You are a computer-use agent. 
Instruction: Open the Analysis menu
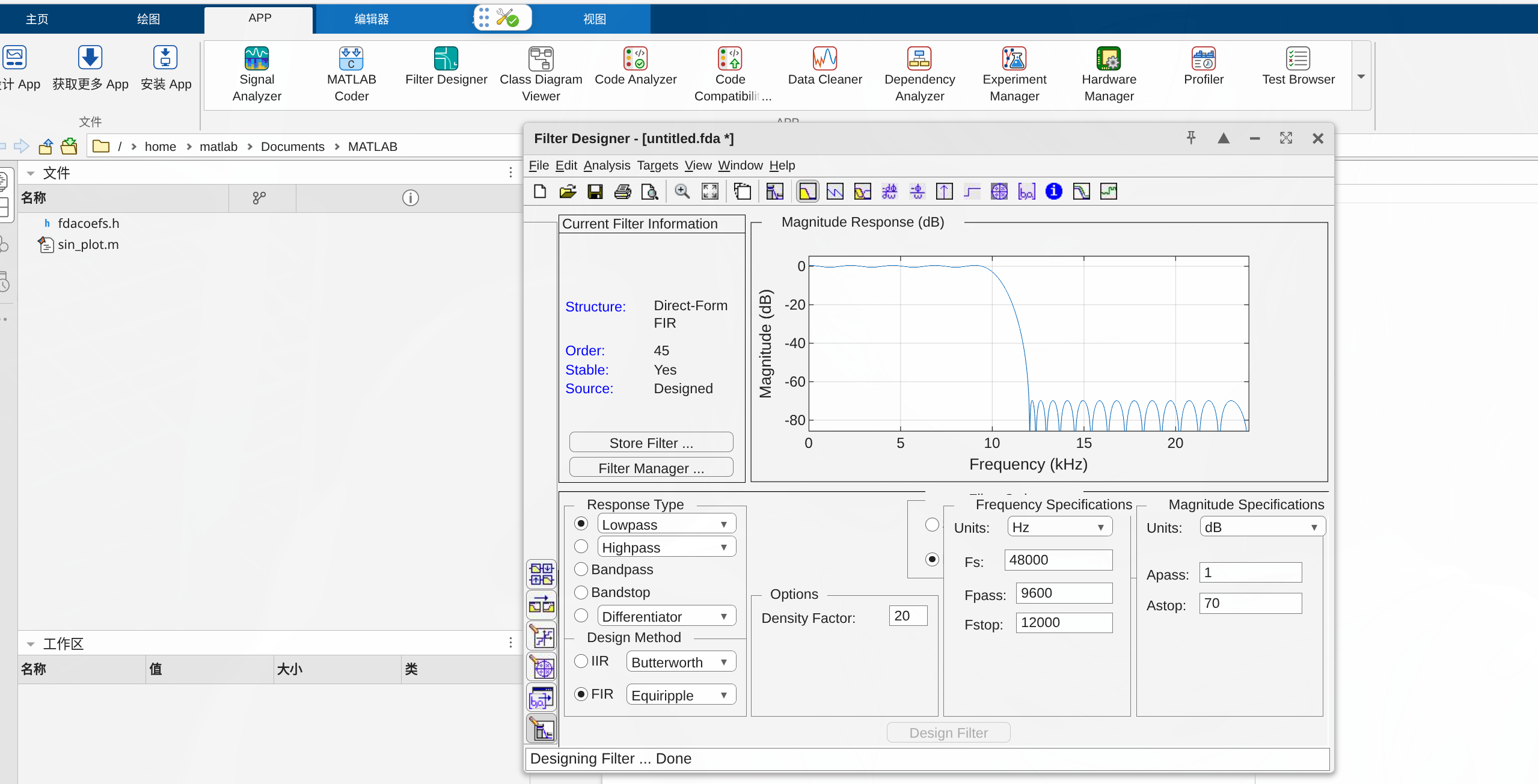click(607, 165)
